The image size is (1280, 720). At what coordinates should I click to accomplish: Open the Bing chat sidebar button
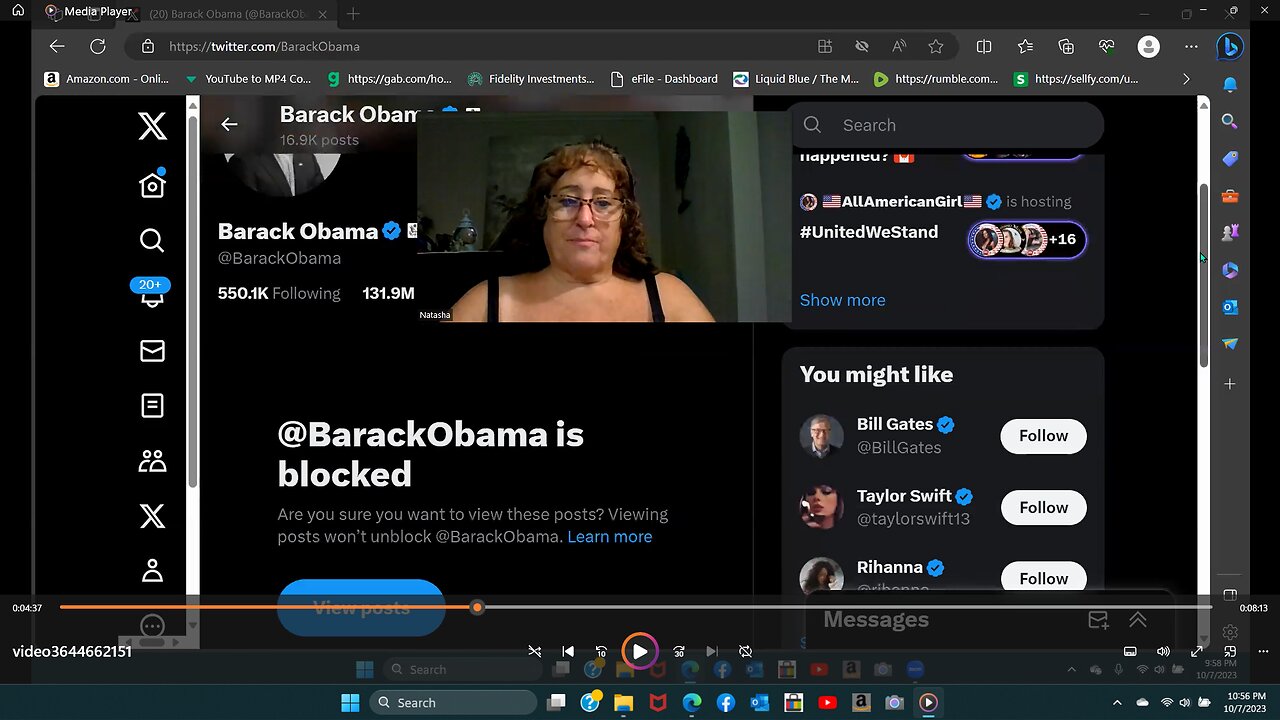pyautogui.click(x=1230, y=46)
